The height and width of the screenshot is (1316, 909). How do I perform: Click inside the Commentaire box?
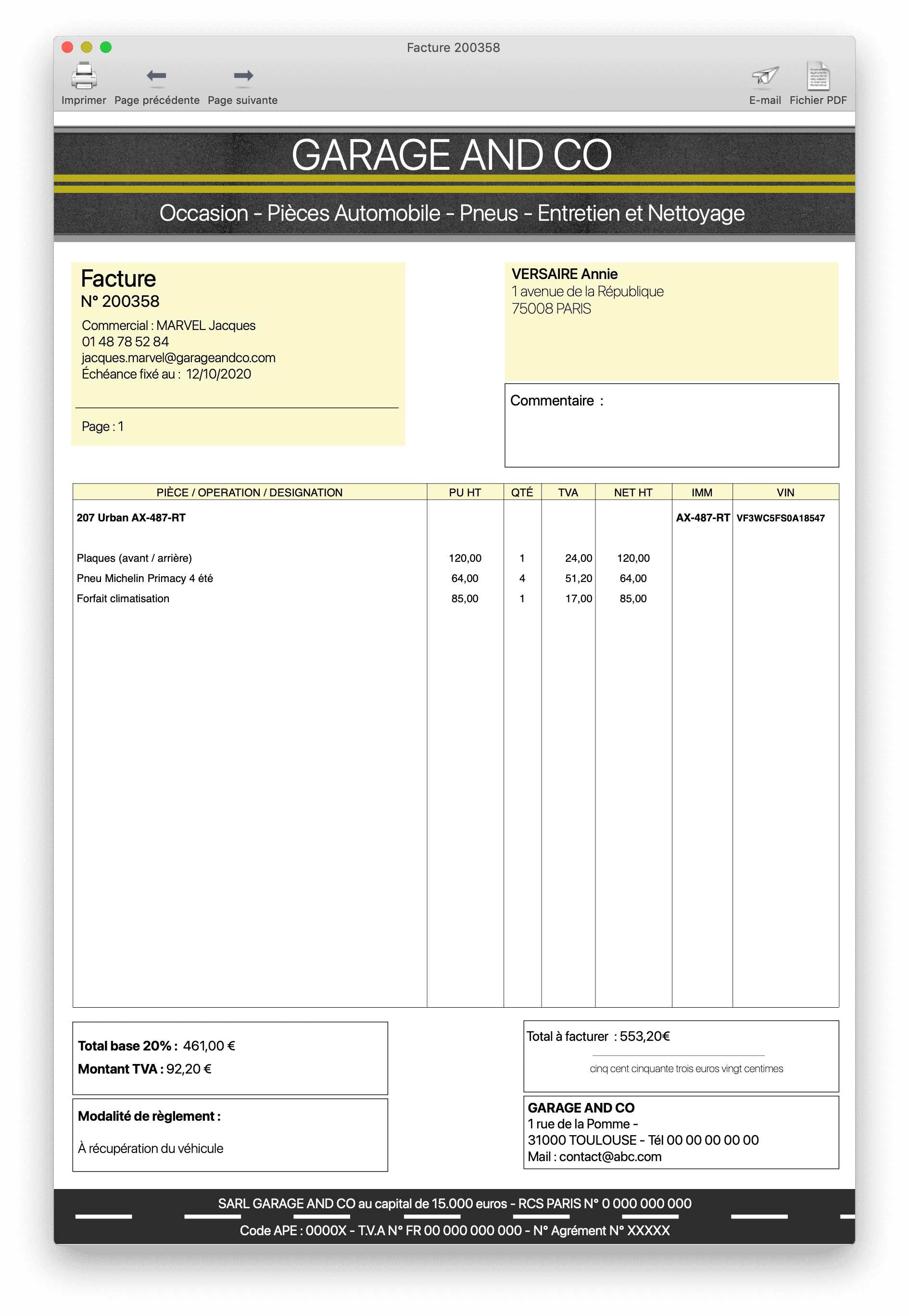(x=671, y=425)
